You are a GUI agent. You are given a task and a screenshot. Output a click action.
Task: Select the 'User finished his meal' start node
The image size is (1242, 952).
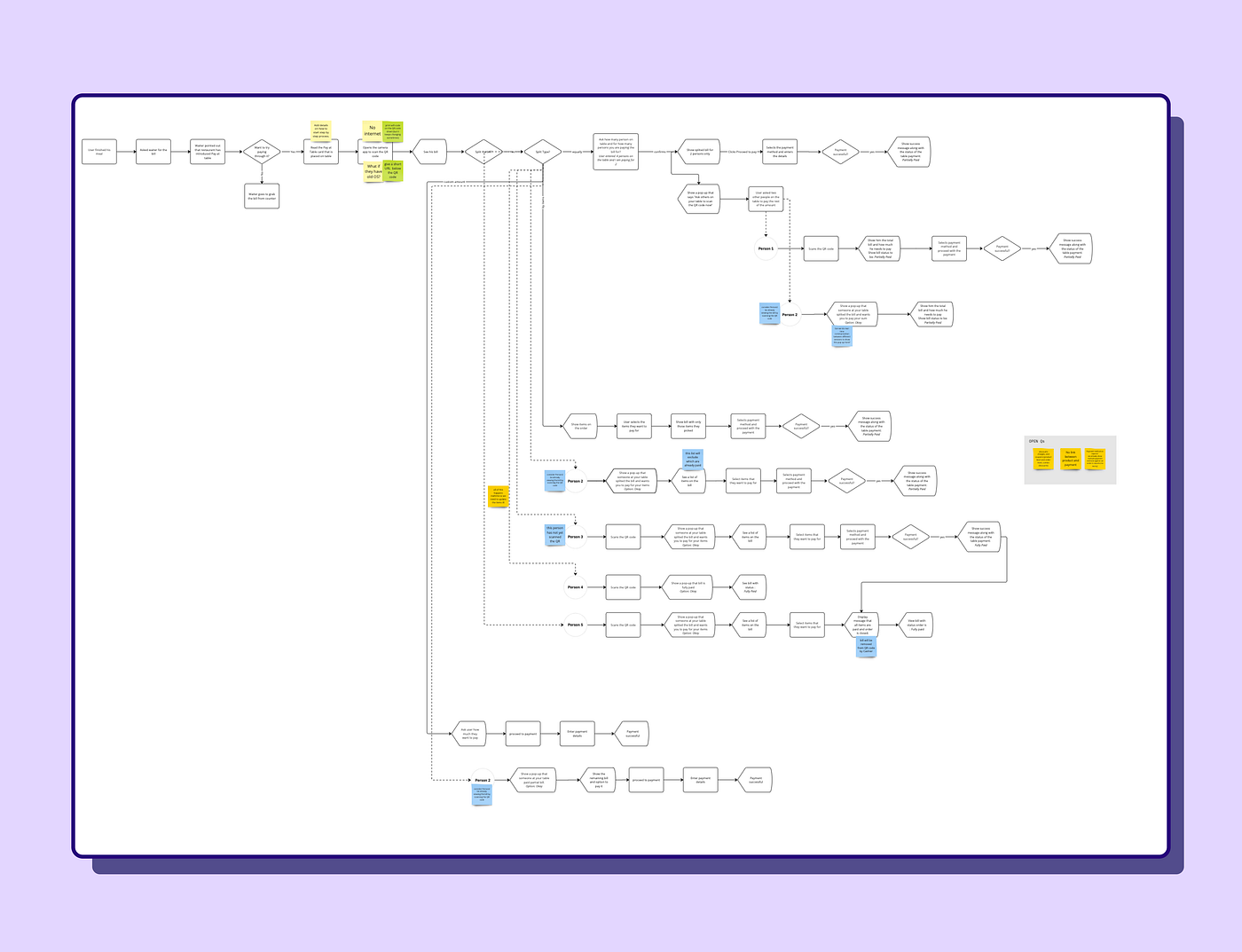click(98, 152)
